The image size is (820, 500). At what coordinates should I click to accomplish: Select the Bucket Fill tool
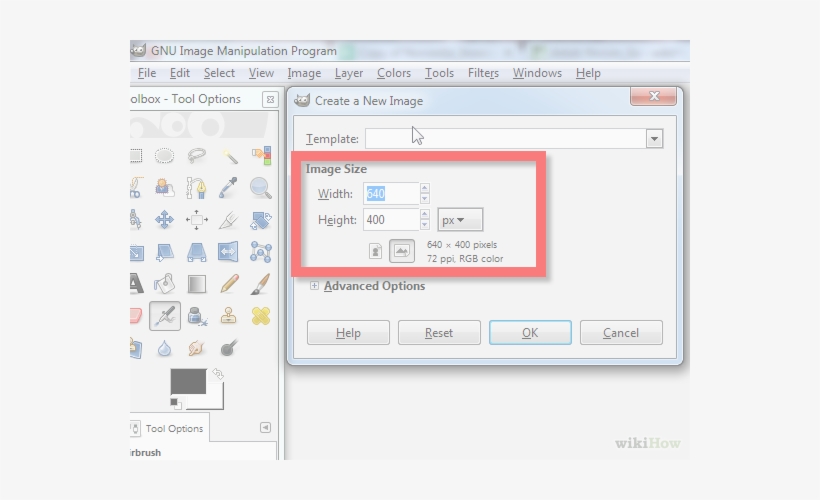point(164,284)
